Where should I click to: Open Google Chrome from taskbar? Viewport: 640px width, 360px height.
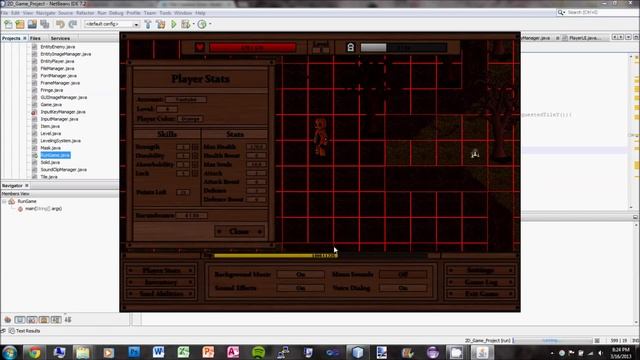click(x=35, y=352)
